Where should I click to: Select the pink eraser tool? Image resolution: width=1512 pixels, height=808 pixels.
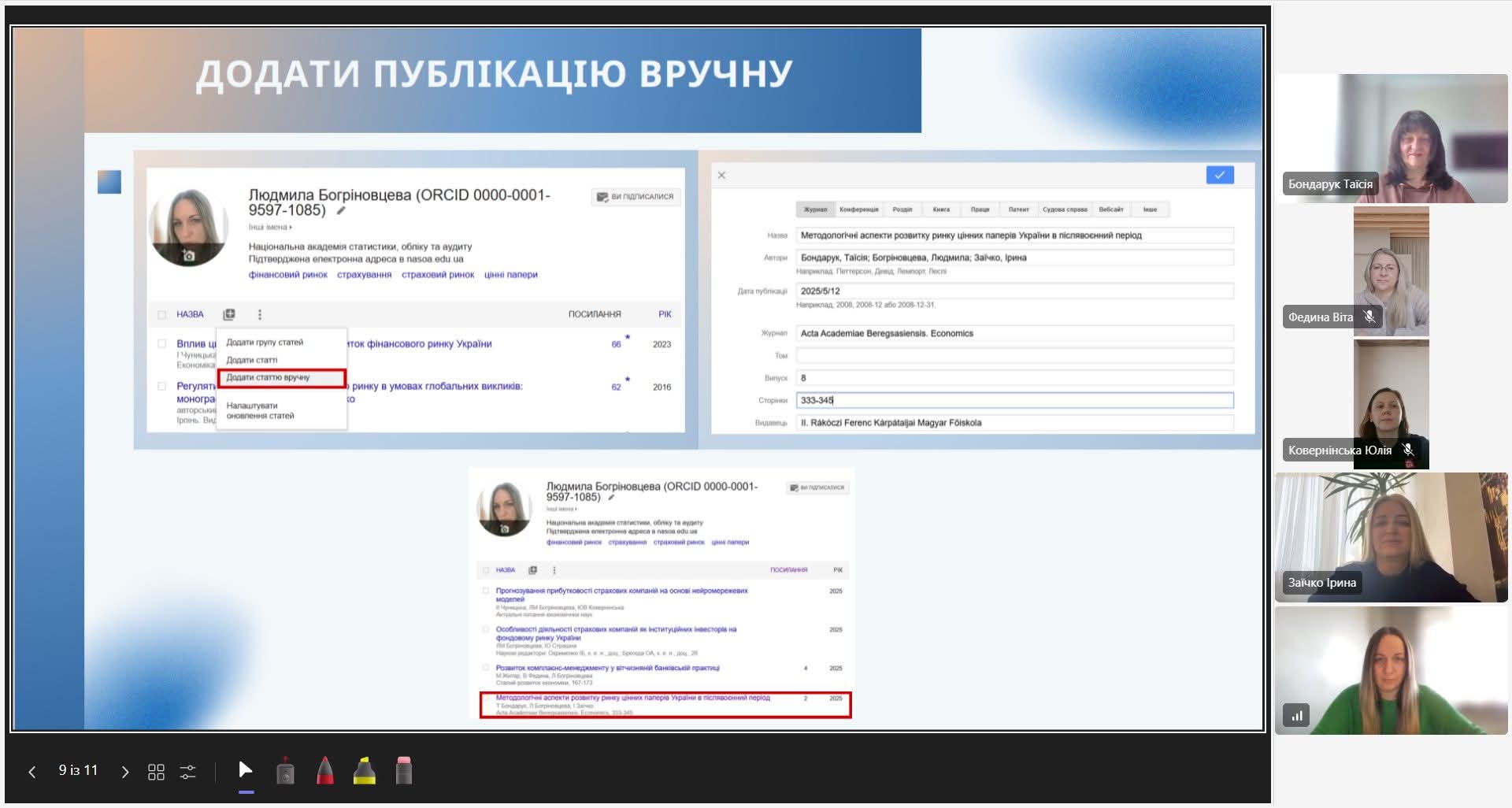[x=403, y=771]
